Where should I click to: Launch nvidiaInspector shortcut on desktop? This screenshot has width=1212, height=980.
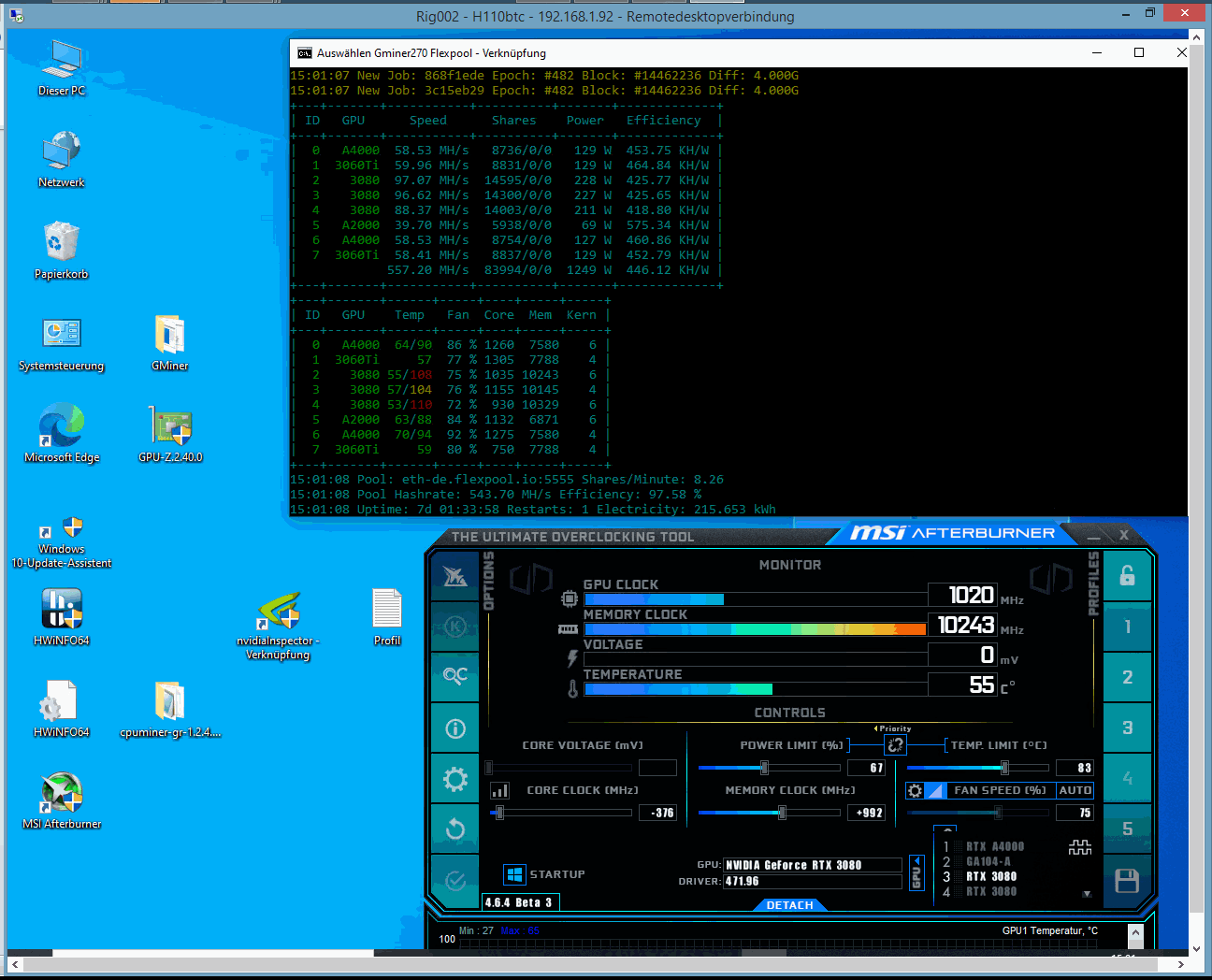(x=278, y=625)
